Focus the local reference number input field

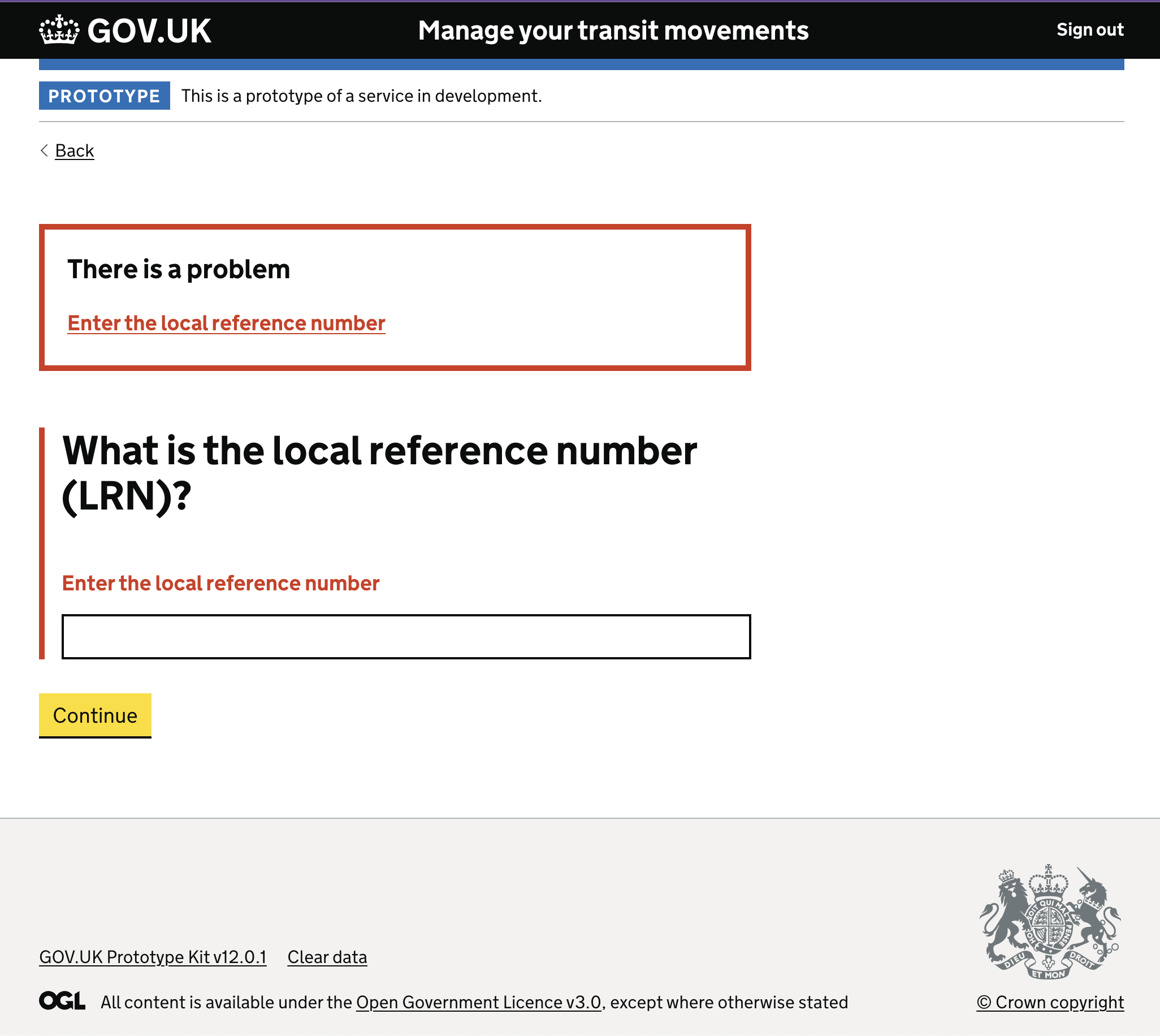coord(406,636)
